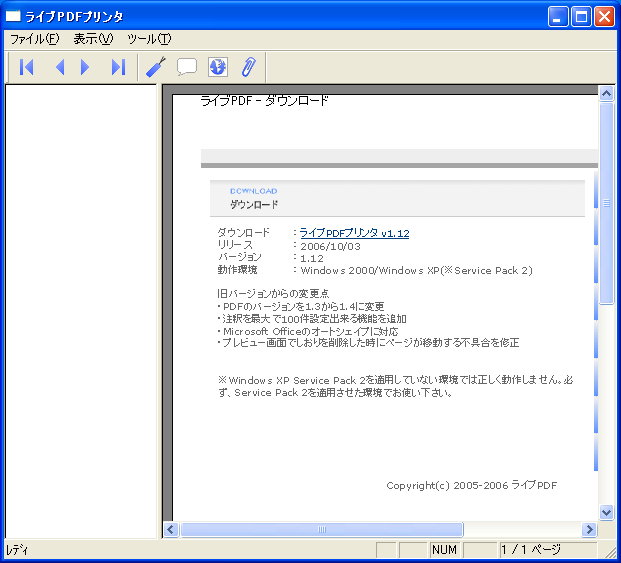Click the vertical scrollbar thumb
The width and height of the screenshot is (621, 563).
606,203
